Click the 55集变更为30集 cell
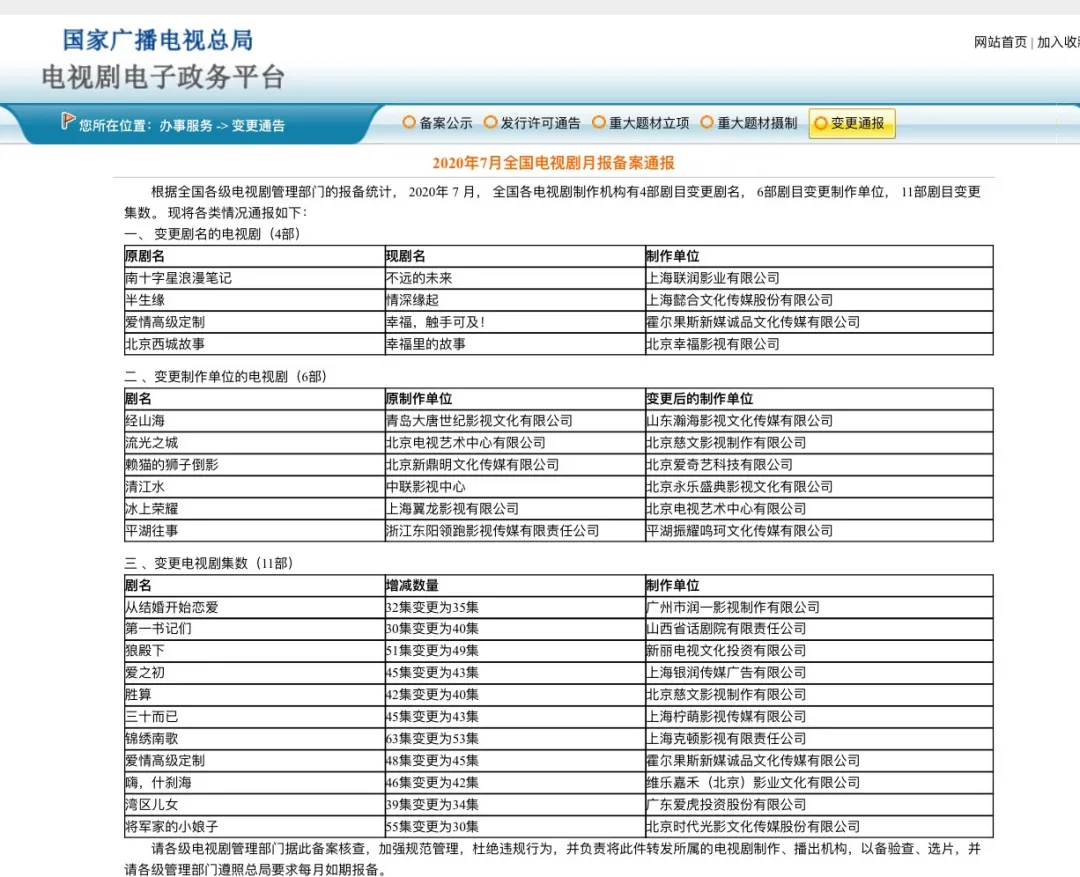1080x877 pixels. pos(515,827)
